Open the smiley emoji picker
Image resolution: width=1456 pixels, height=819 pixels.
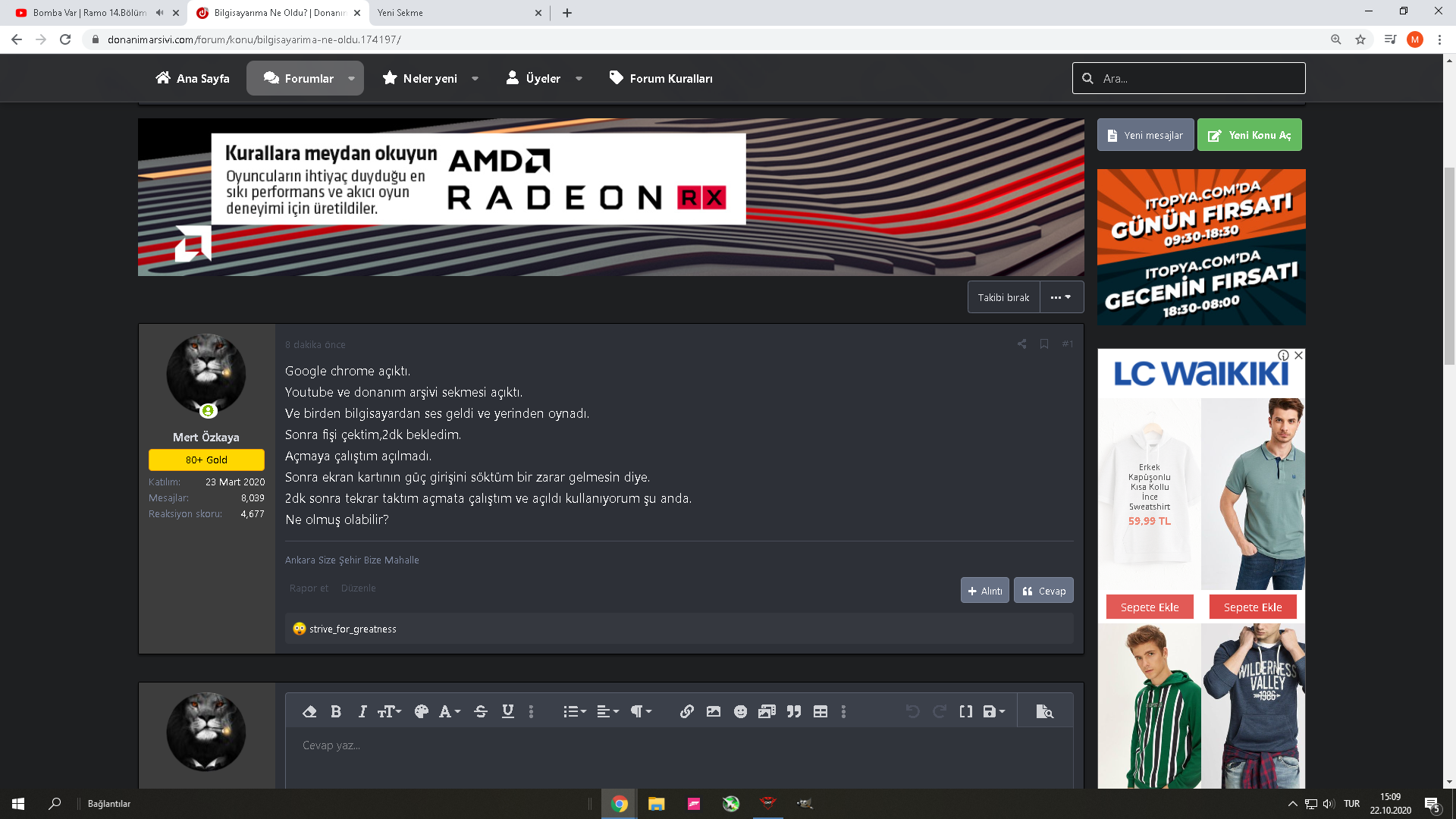(741, 711)
